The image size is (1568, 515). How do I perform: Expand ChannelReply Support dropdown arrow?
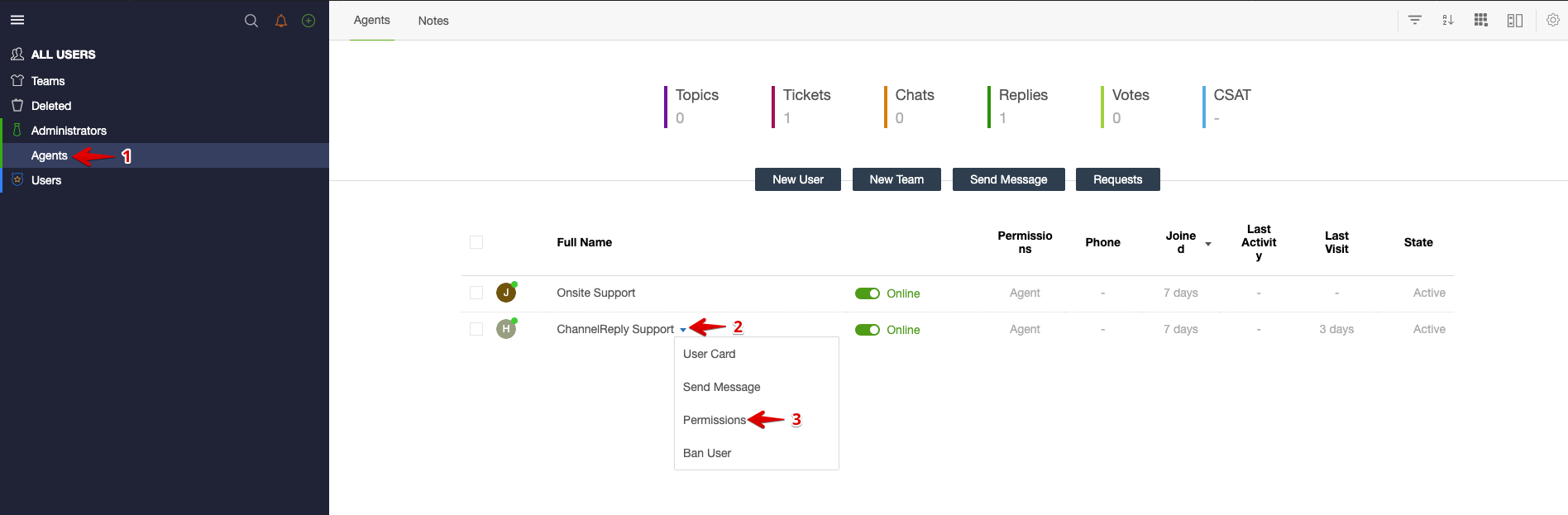click(683, 330)
